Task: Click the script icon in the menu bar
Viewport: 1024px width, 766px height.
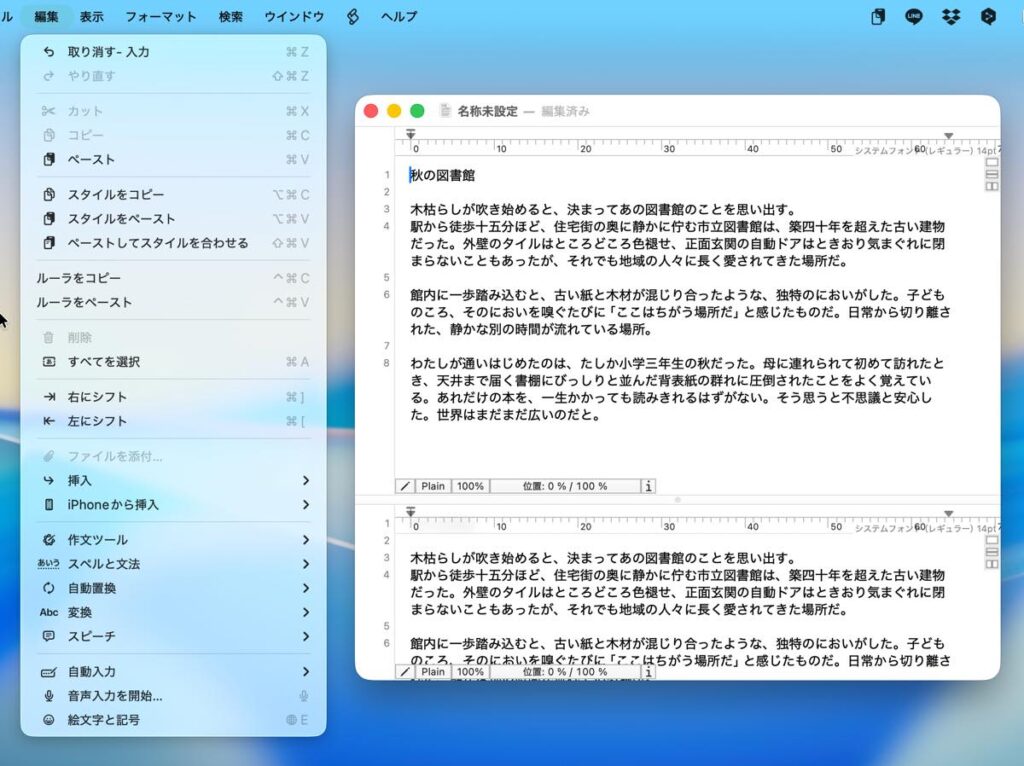Action: click(x=352, y=16)
